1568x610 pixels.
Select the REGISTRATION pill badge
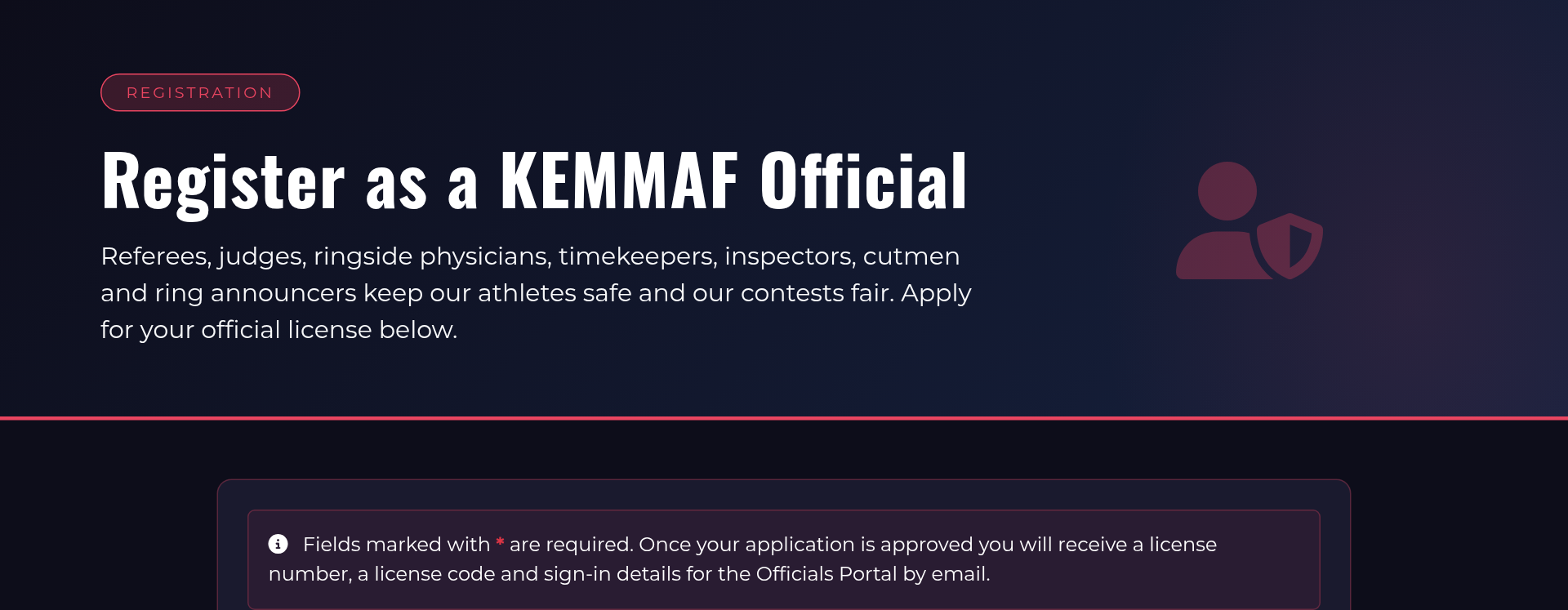[200, 93]
